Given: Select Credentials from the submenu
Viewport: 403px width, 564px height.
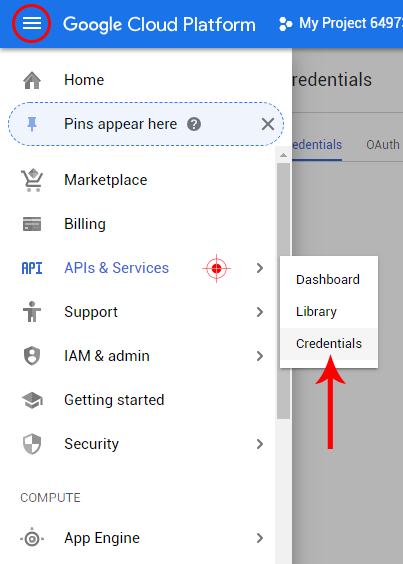Looking at the screenshot, I should click(x=329, y=344).
